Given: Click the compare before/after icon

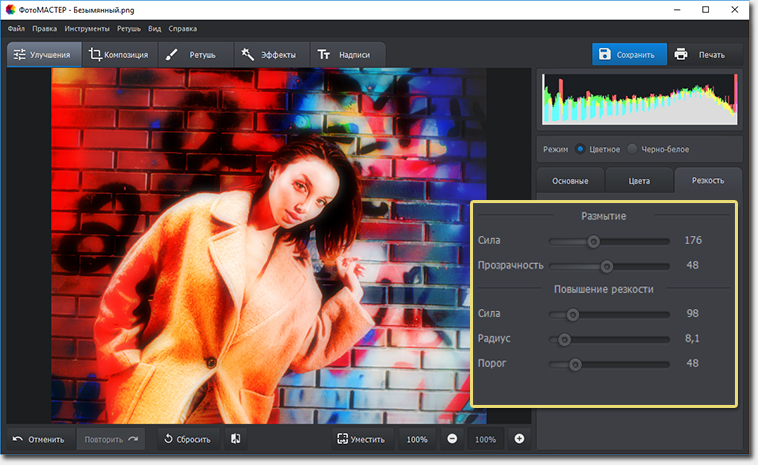Looking at the screenshot, I should click(x=233, y=439).
